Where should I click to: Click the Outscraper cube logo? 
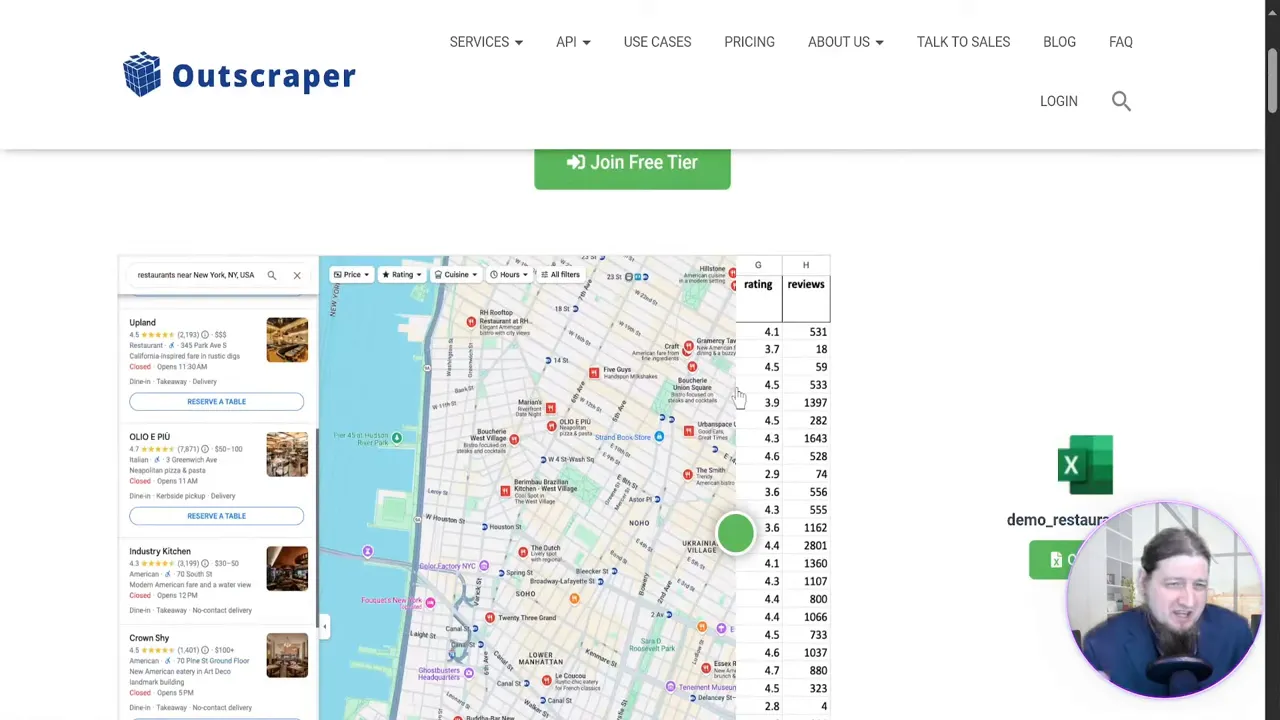coord(142,74)
